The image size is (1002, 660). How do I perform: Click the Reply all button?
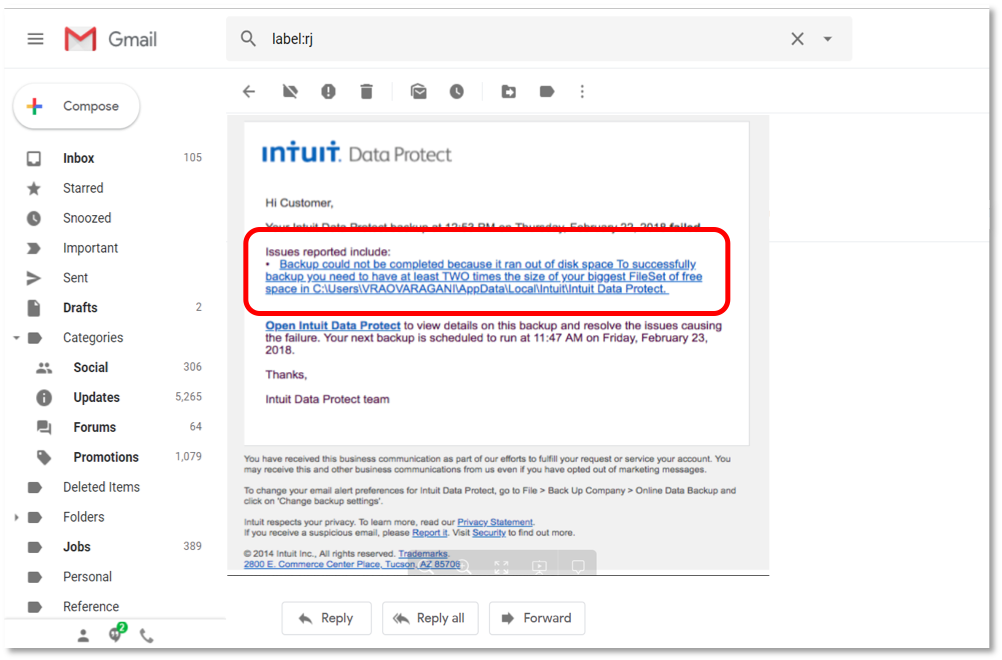point(430,618)
